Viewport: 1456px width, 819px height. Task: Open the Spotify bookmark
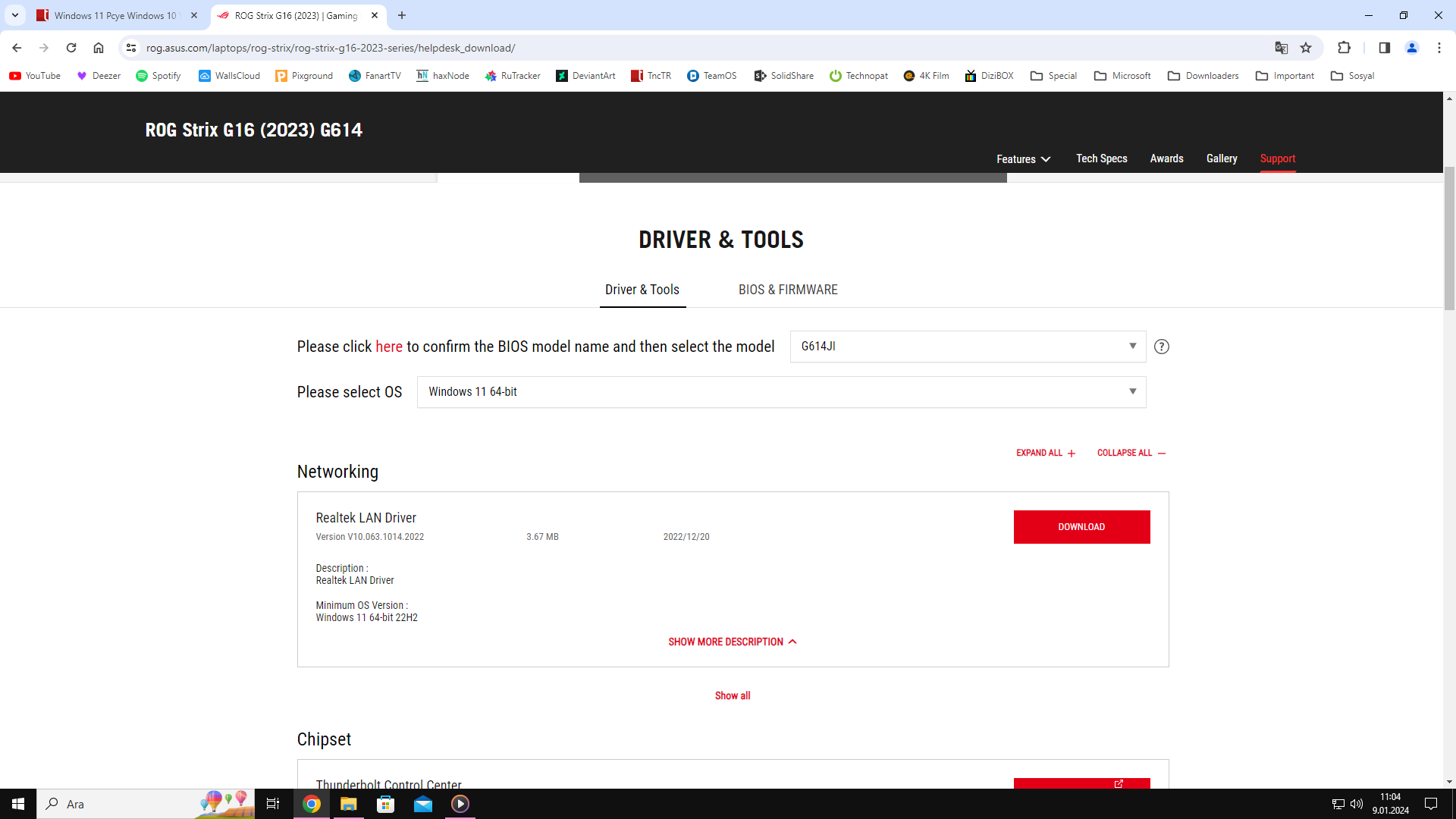click(158, 76)
